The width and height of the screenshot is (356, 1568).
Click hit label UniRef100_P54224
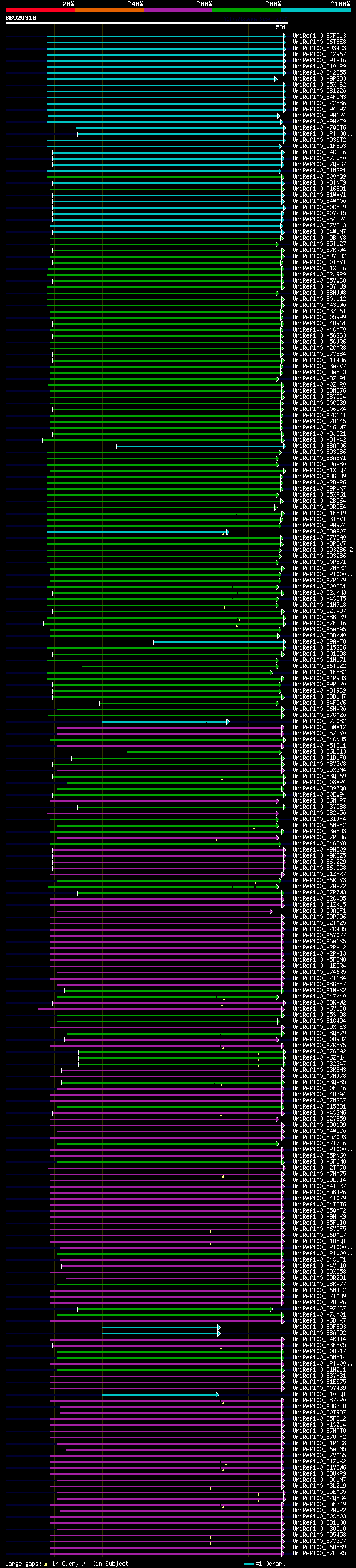(x=319, y=219)
